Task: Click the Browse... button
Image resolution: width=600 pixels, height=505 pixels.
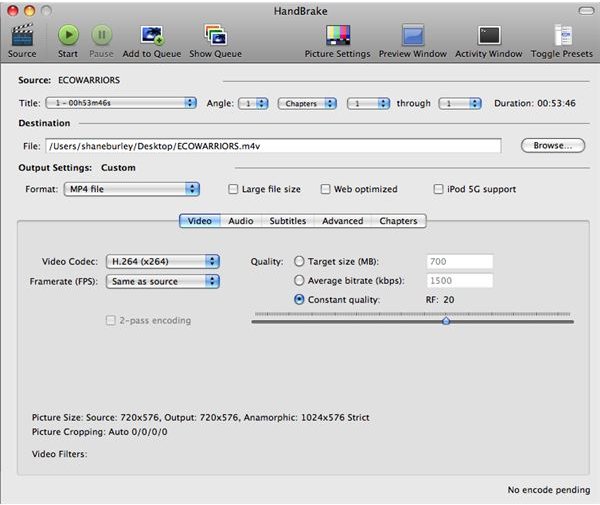Action: (x=553, y=145)
